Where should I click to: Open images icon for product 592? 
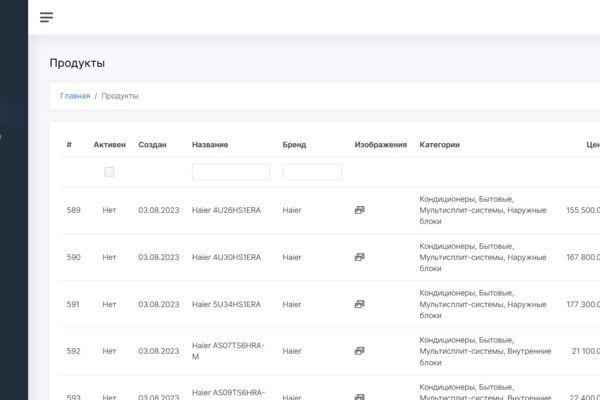click(x=359, y=351)
